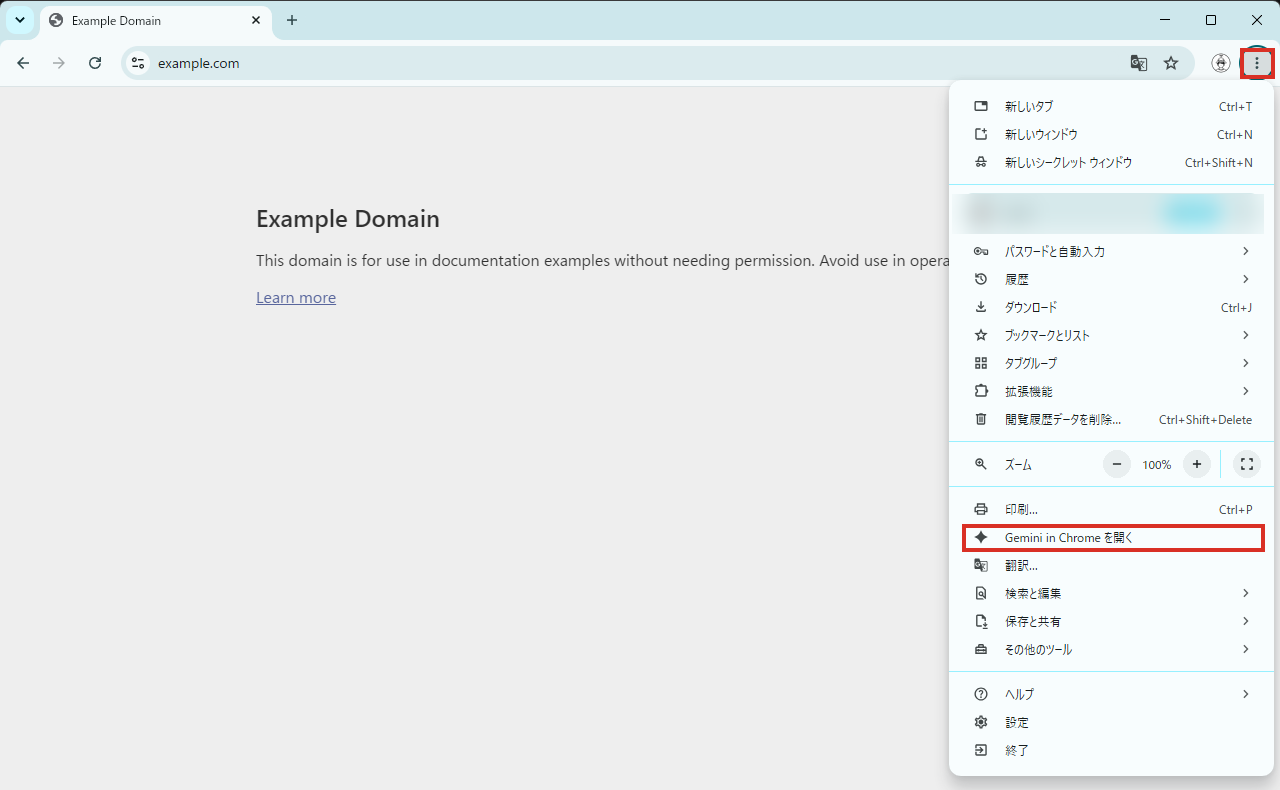
Task: Maximize the Chrome window
Action: [1211, 20]
